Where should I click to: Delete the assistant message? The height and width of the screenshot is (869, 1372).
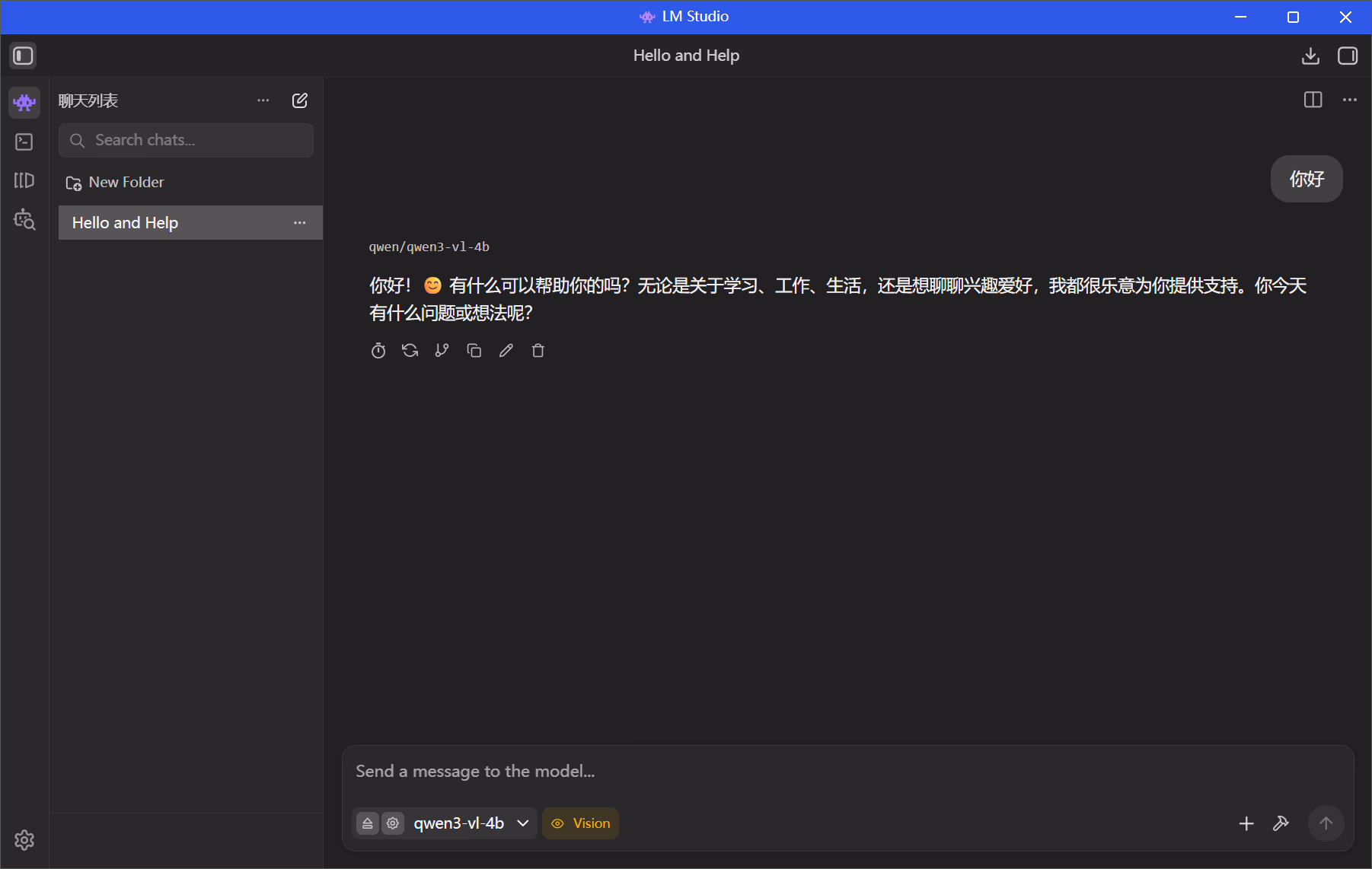click(538, 350)
